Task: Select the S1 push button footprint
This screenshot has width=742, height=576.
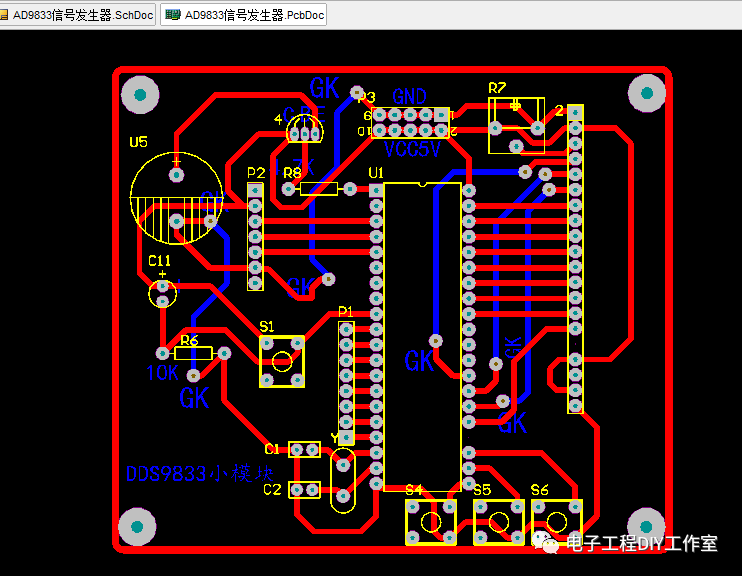Action: pos(282,362)
